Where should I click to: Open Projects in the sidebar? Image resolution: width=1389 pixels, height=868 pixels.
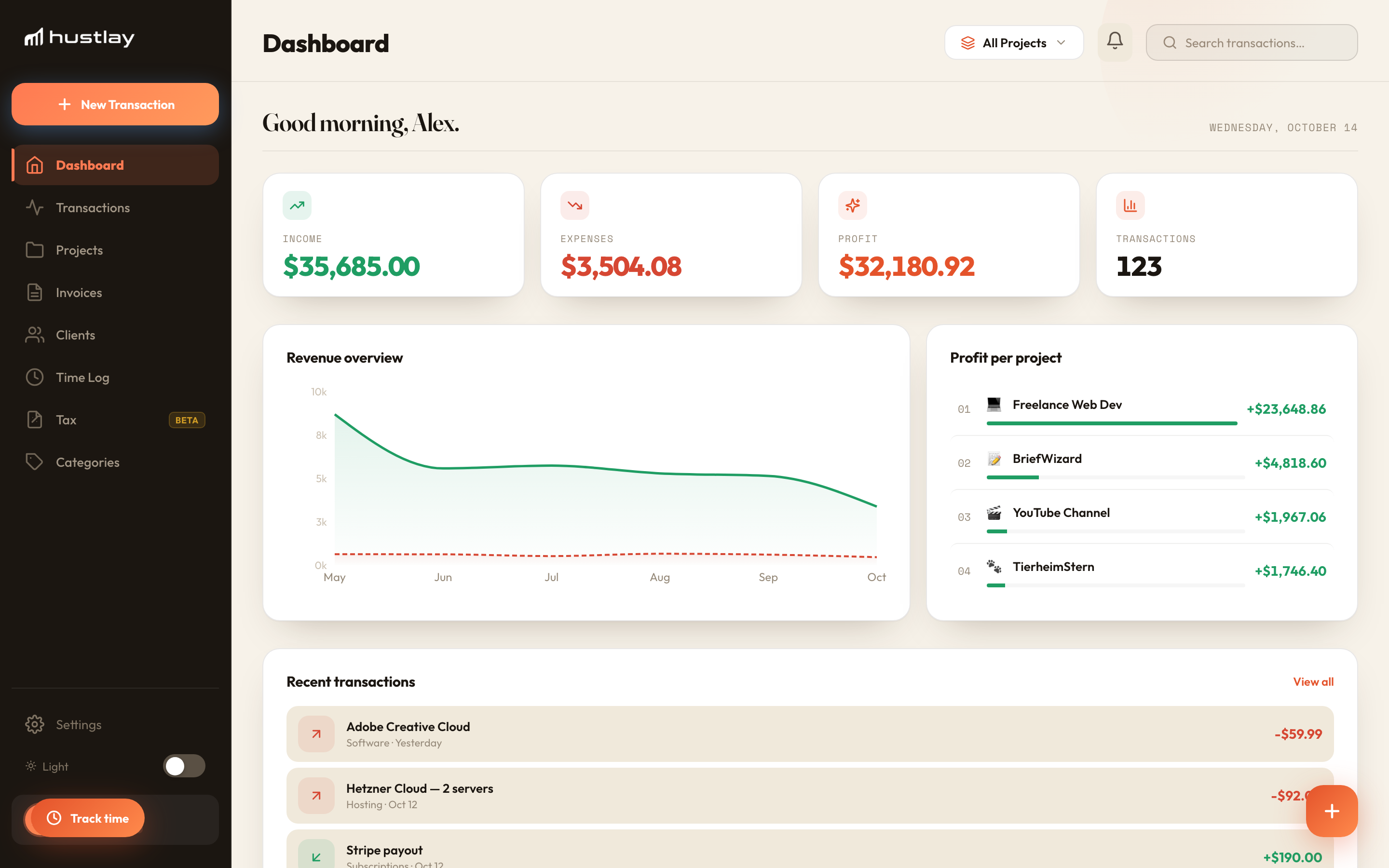point(115,250)
